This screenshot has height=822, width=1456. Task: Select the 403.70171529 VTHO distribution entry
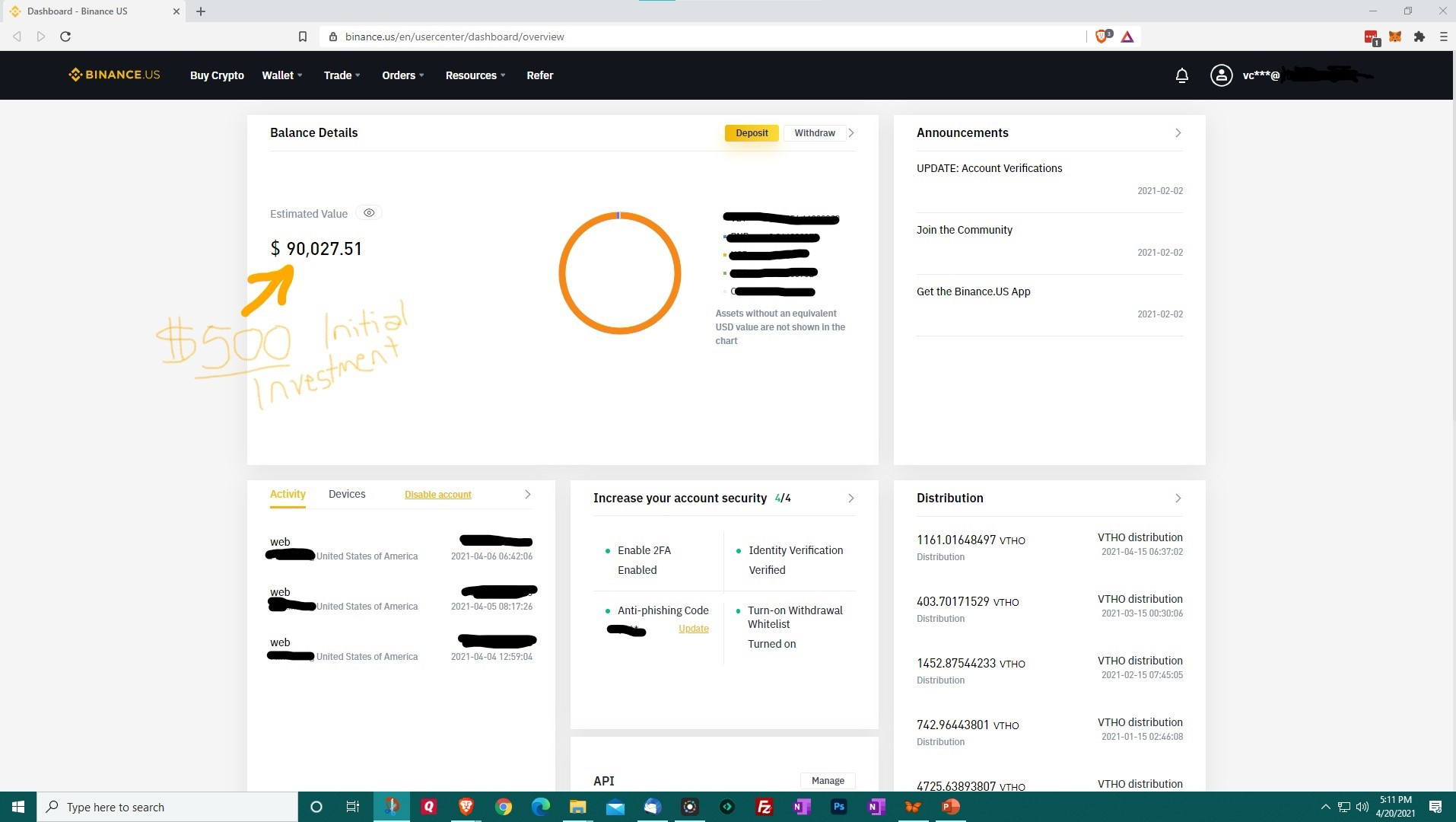[x=1050, y=608]
